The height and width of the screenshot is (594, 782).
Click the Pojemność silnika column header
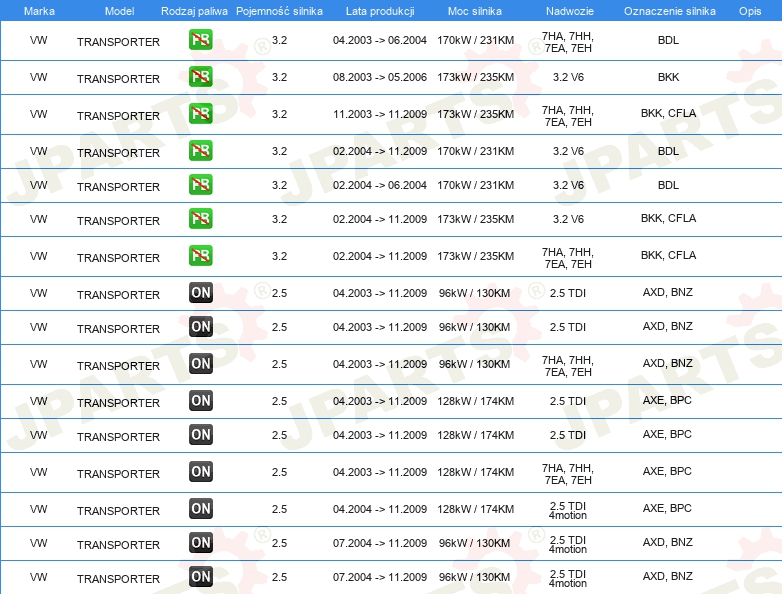pyautogui.click(x=279, y=10)
